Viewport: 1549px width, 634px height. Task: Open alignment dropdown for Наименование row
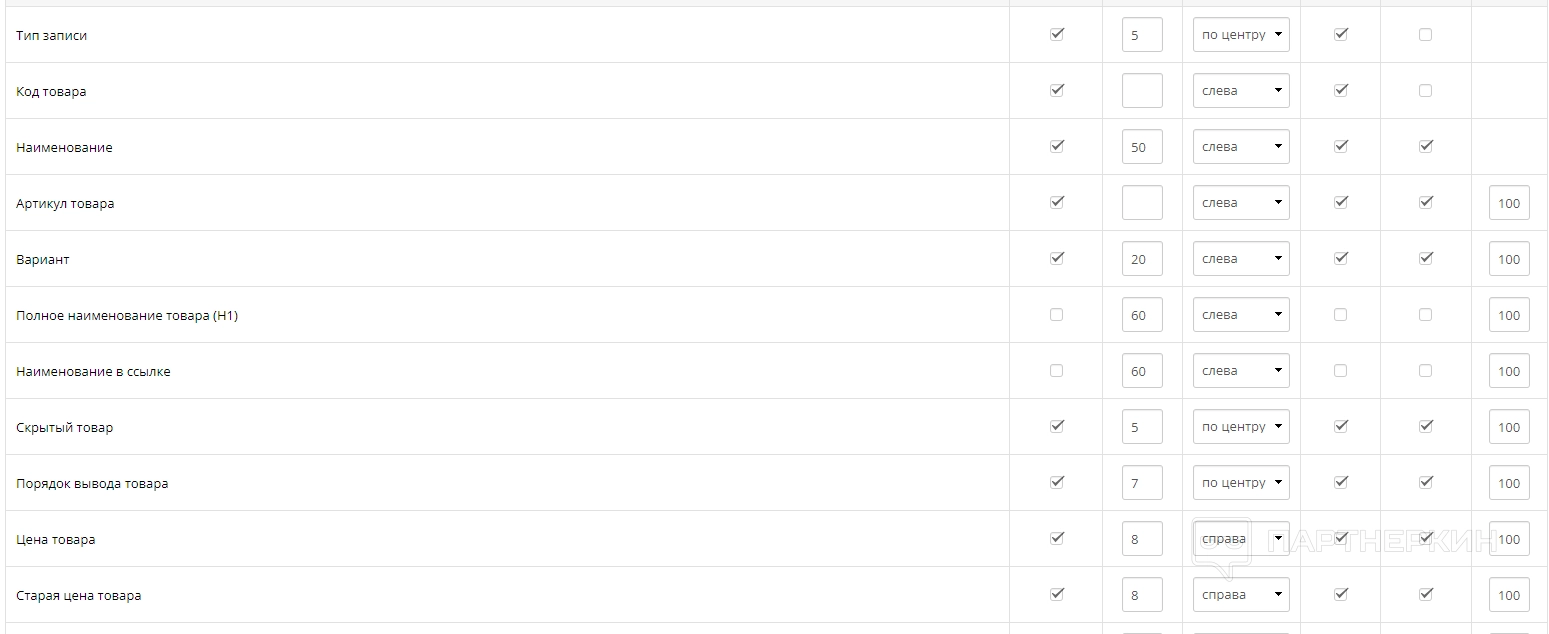pos(1241,147)
